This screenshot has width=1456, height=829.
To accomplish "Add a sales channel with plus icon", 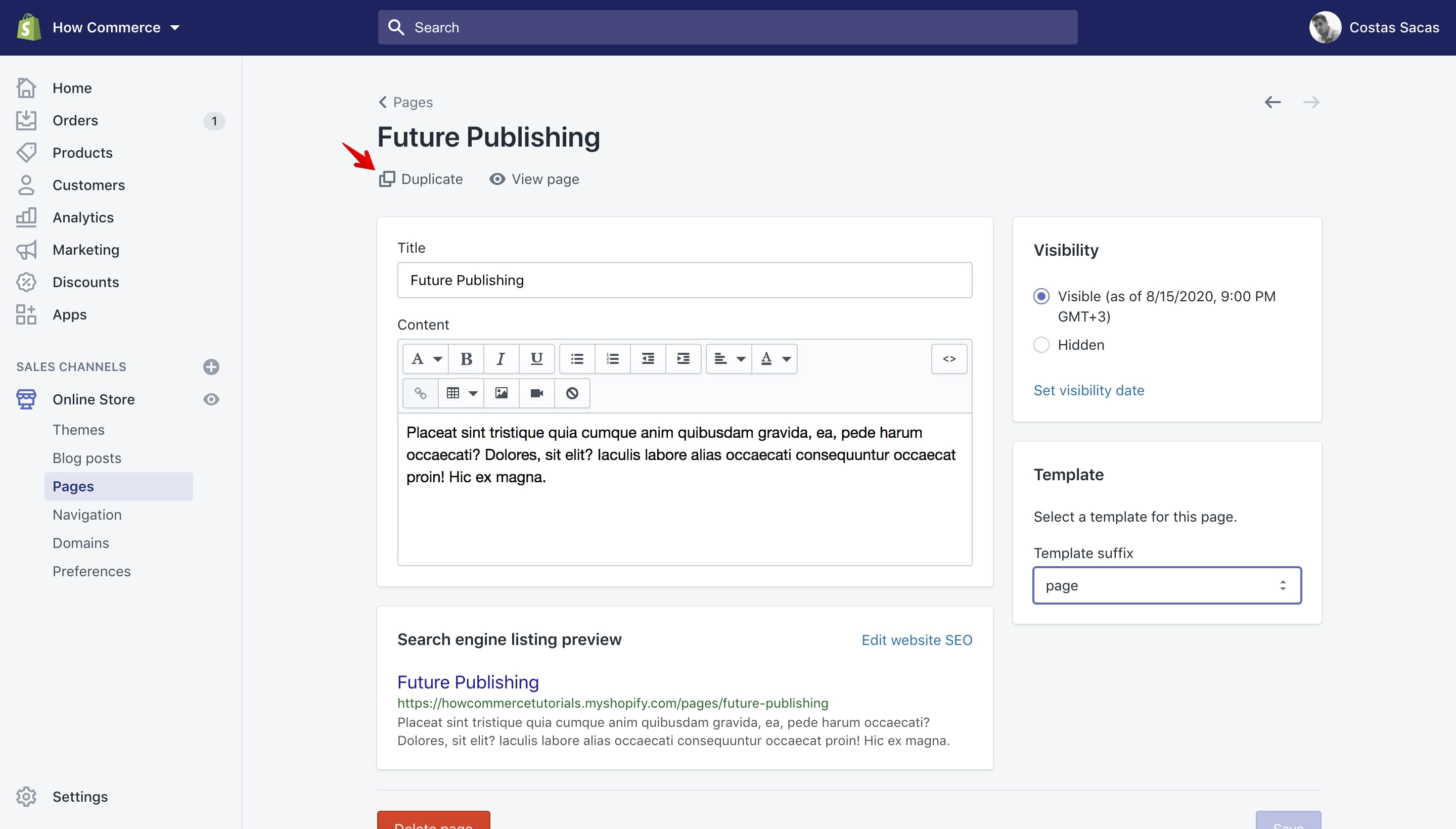I will [211, 366].
